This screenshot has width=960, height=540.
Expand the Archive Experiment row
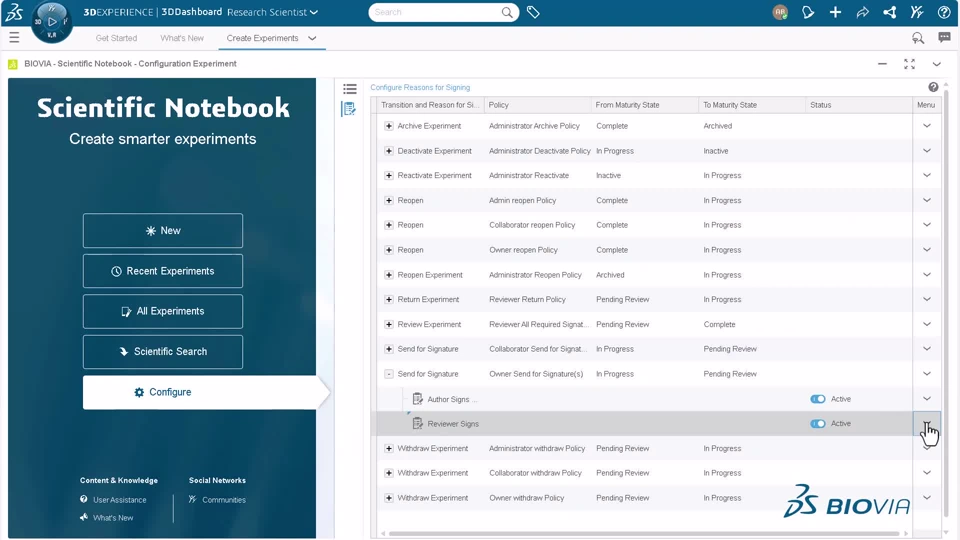coord(389,126)
